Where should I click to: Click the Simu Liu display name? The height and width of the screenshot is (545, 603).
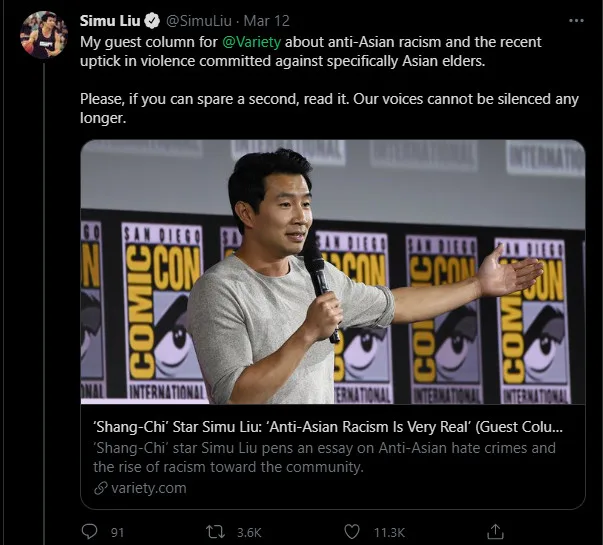click(x=111, y=20)
